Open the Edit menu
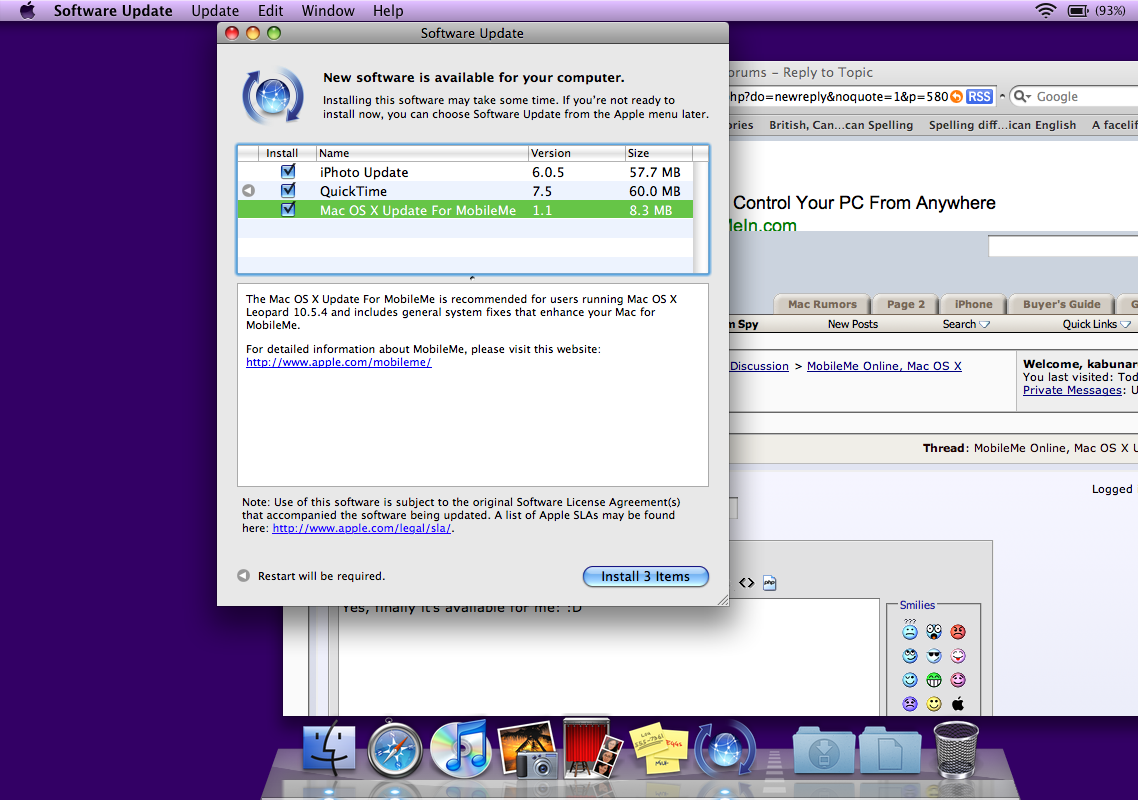Viewport: 1138px width, 800px height. coord(270,11)
